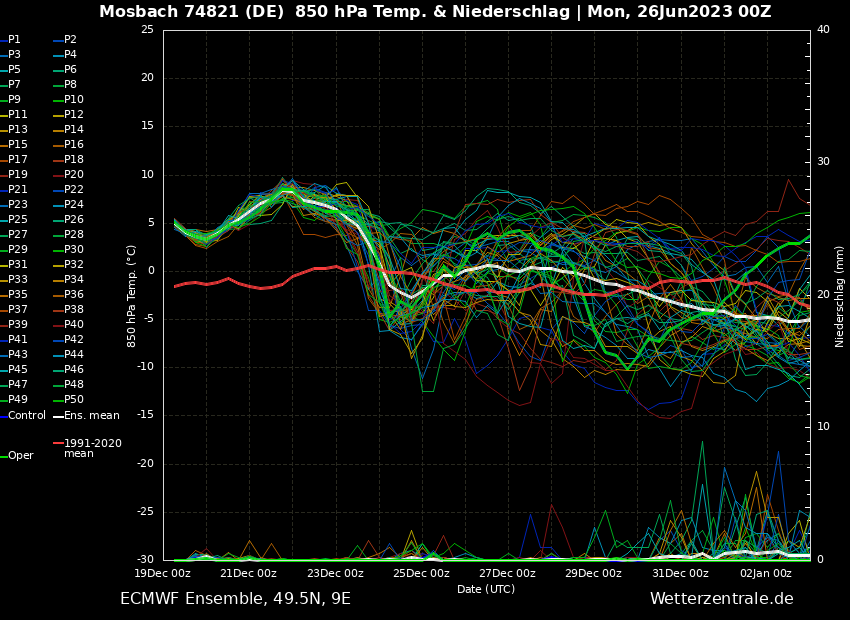This screenshot has height=620, width=850.
Task: Click the red line swatch beside 1991-2020 mean
Action: (x=58, y=443)
